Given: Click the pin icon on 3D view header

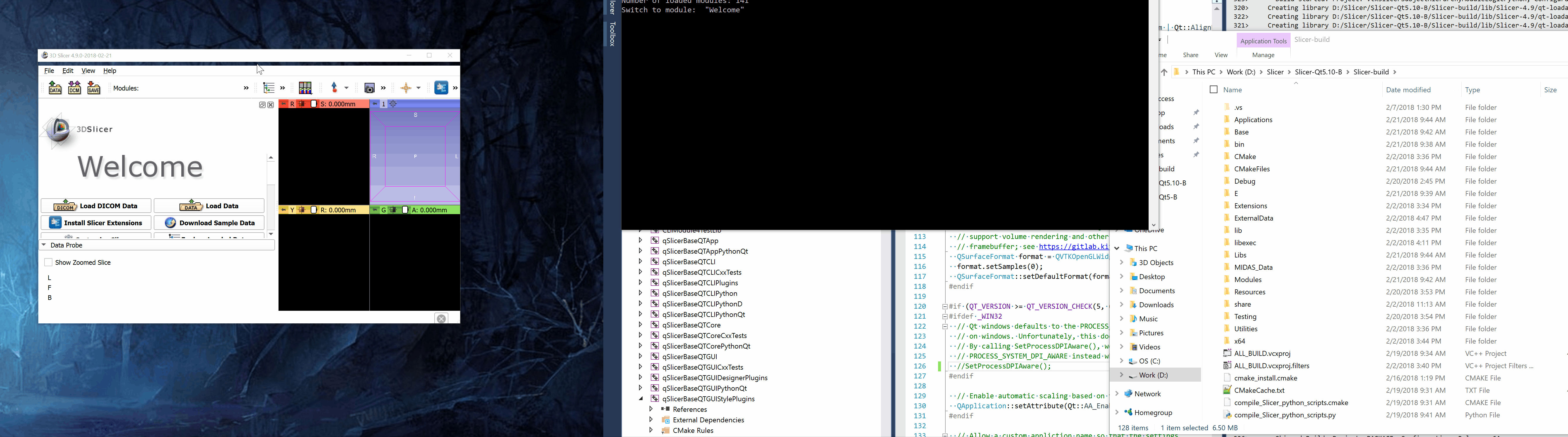Looking at the screenshot, I should [x=375, y=104].
